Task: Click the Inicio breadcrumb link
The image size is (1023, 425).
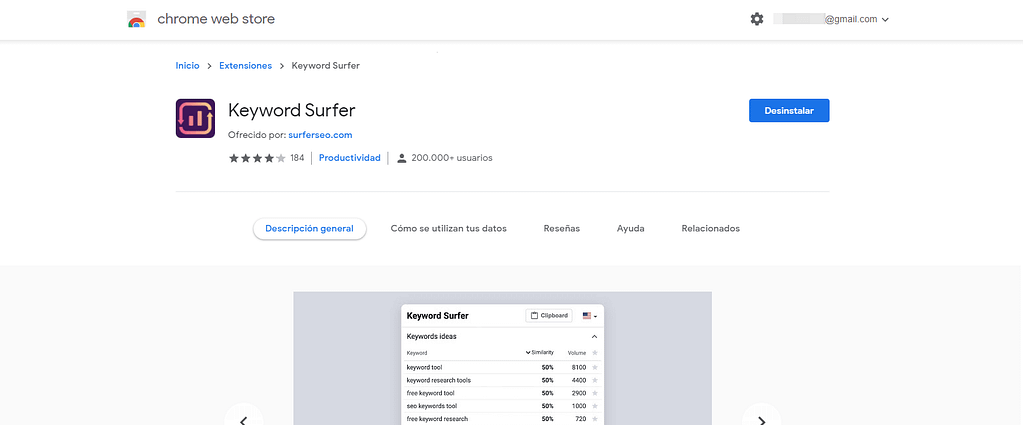Action: click(187, 66)
